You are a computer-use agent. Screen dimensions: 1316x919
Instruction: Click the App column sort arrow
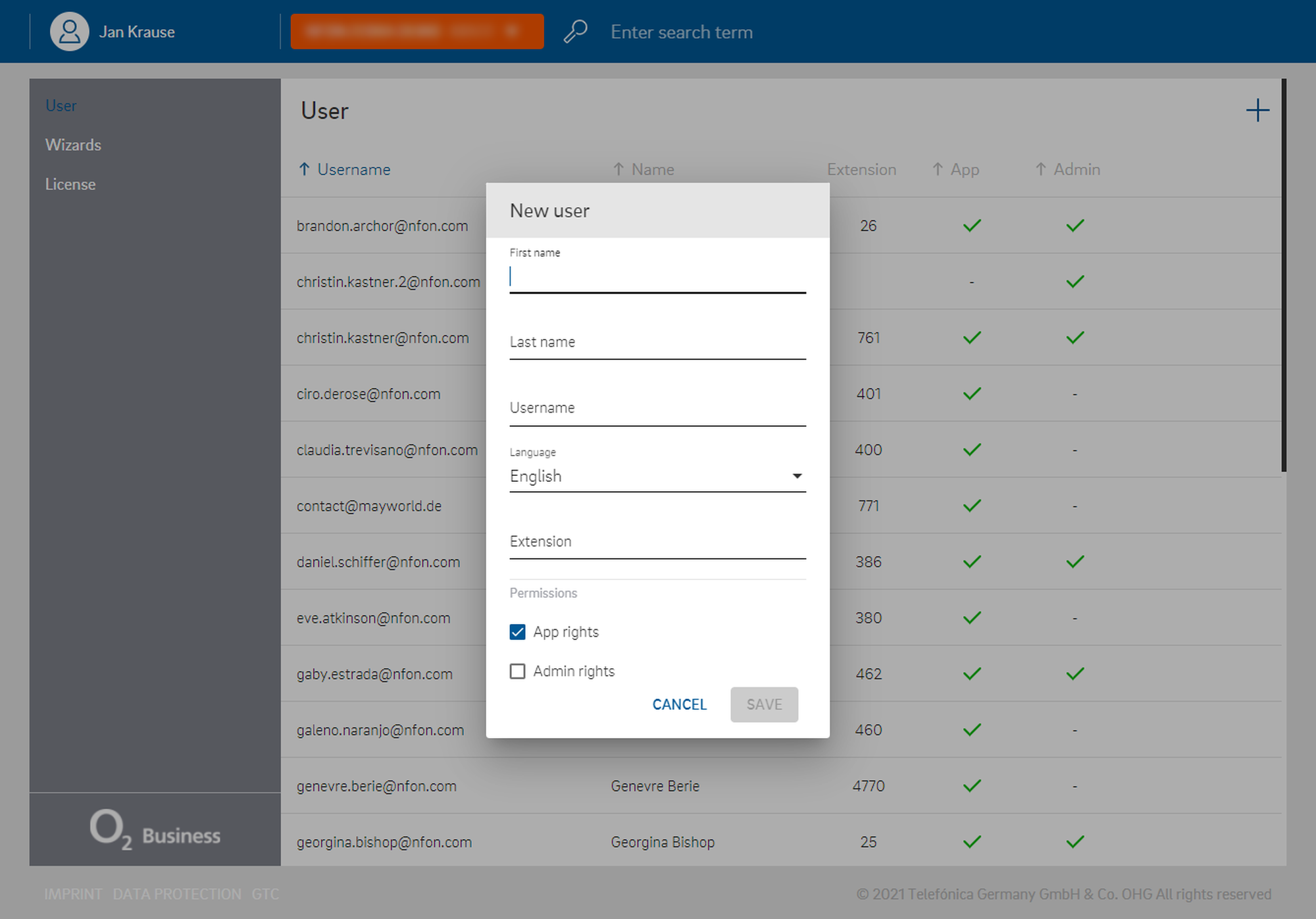[x=938, y=169]
